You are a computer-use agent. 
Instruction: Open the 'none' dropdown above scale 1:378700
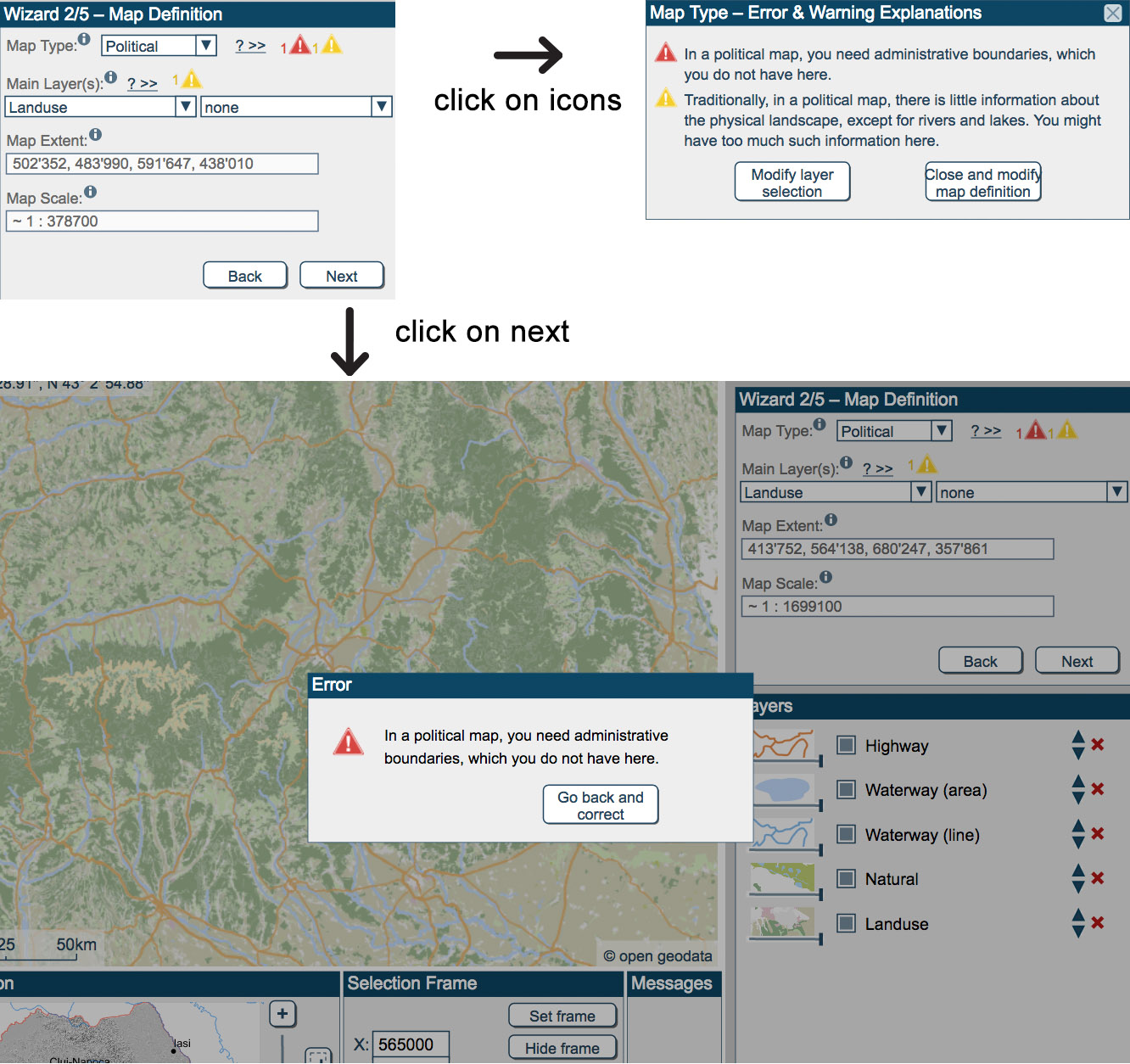pyautogui.click(x=381, y=107)
